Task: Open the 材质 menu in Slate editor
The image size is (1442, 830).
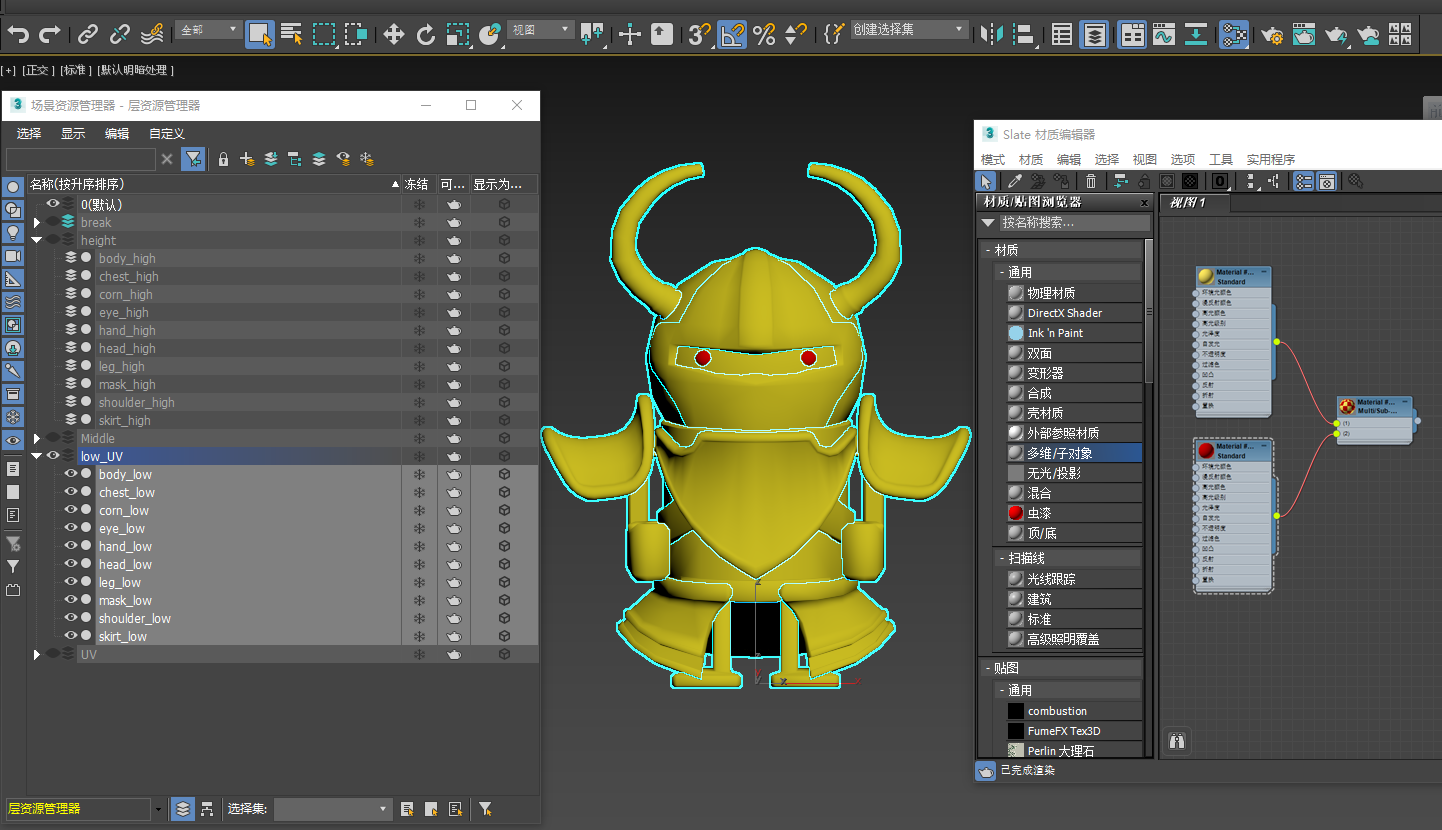Action: [1030, 159]
